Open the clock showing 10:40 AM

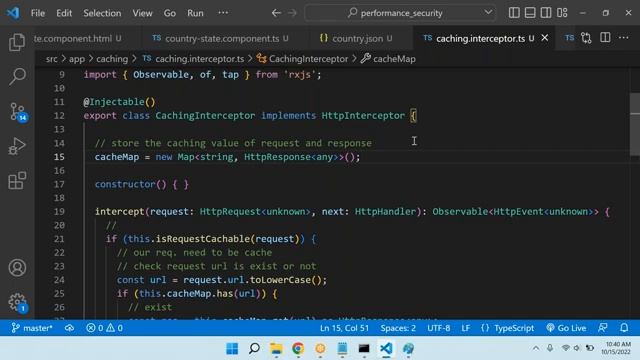[x=616, y=348]
